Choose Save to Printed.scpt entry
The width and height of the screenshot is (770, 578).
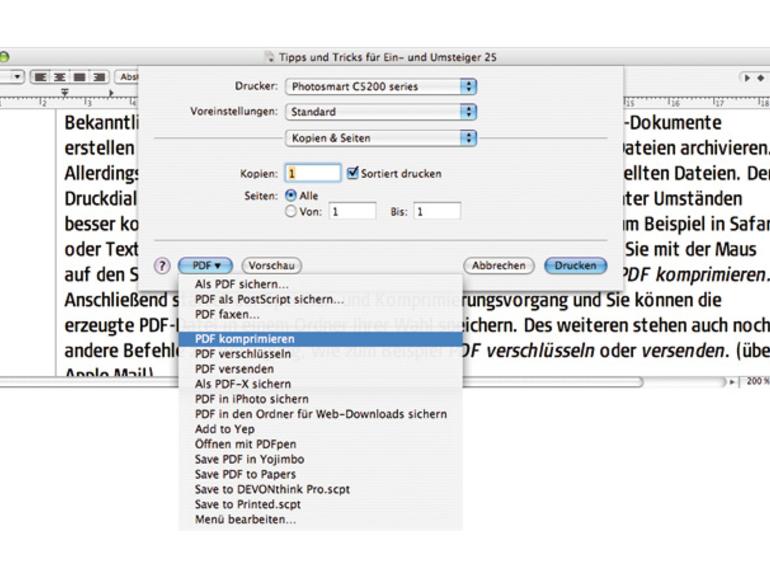tap(321, 504)
